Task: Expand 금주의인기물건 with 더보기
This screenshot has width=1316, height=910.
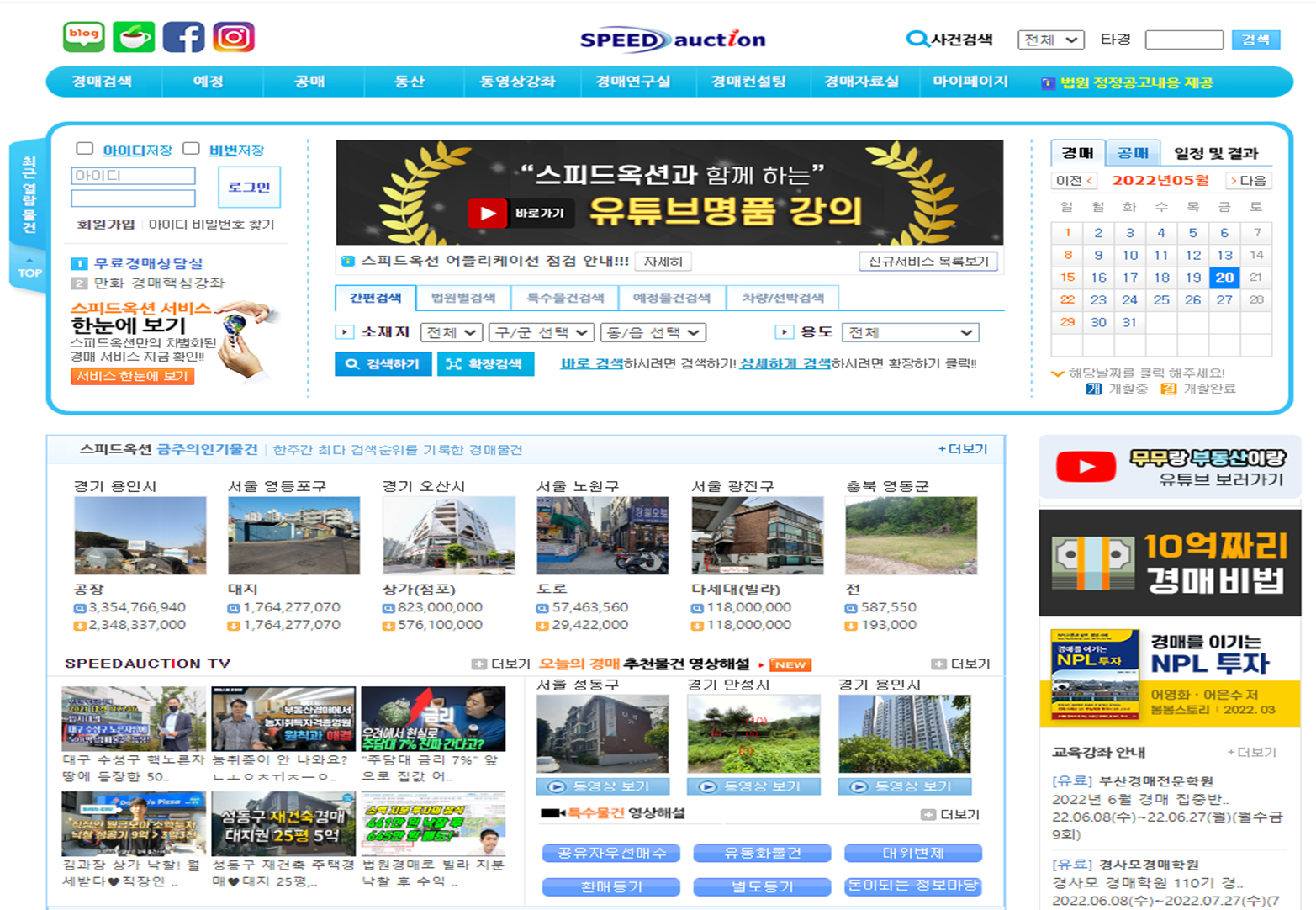Action: coord(963,449)
